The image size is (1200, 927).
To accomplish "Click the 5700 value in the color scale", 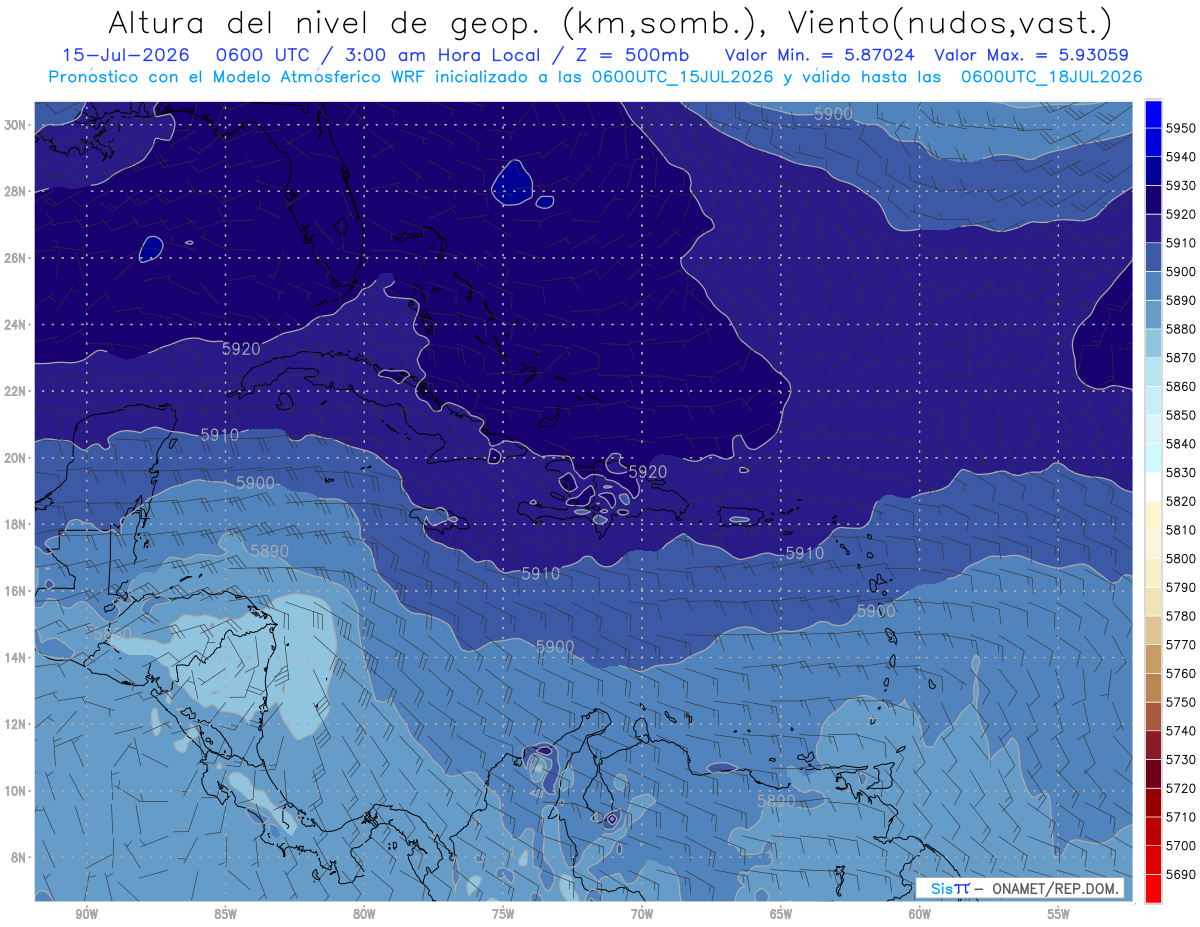I will (x=1180, y=845).
